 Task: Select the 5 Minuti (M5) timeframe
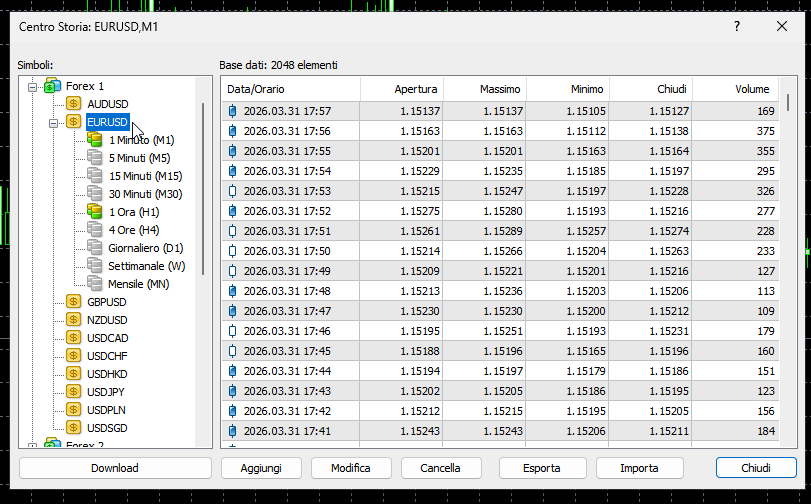(140, 158)
